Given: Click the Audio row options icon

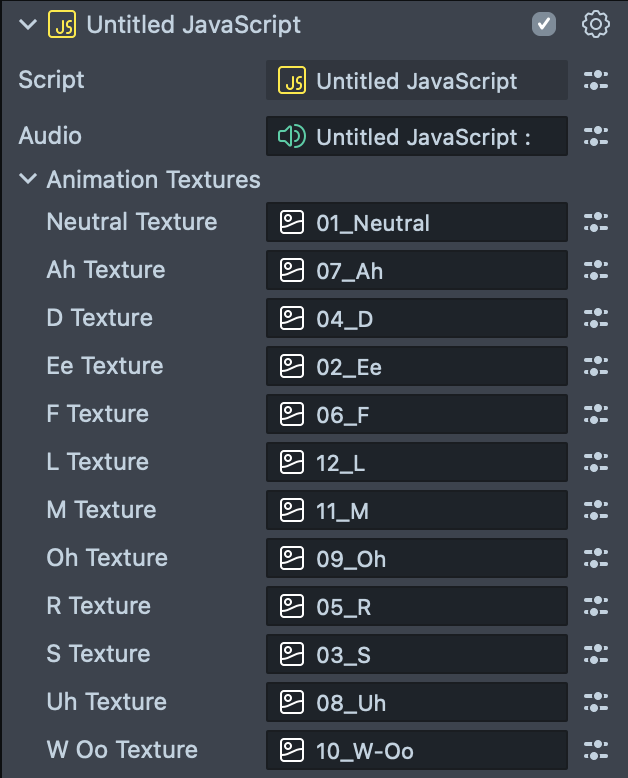Looking at the screenshot, I should 596,136.
